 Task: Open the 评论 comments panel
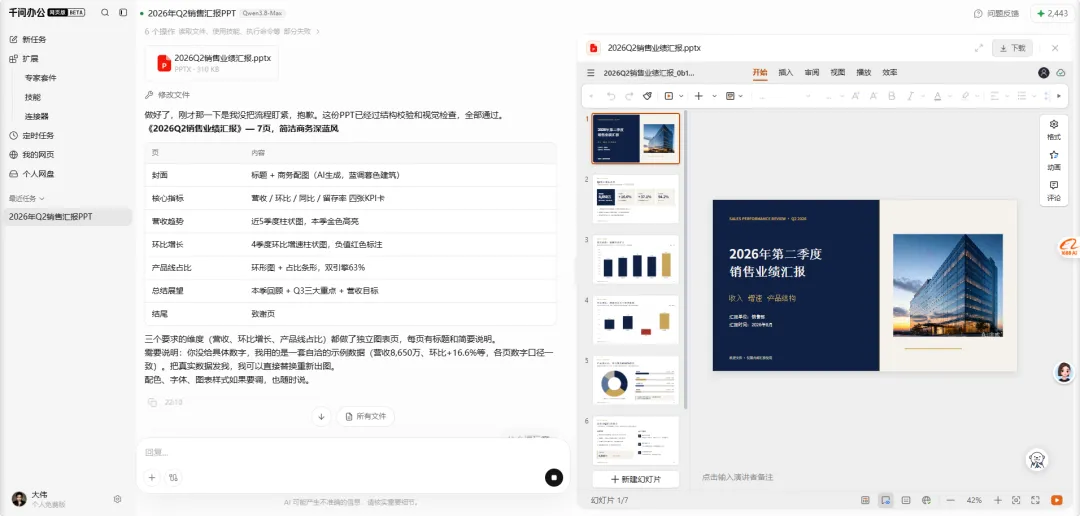point(1054,190)
